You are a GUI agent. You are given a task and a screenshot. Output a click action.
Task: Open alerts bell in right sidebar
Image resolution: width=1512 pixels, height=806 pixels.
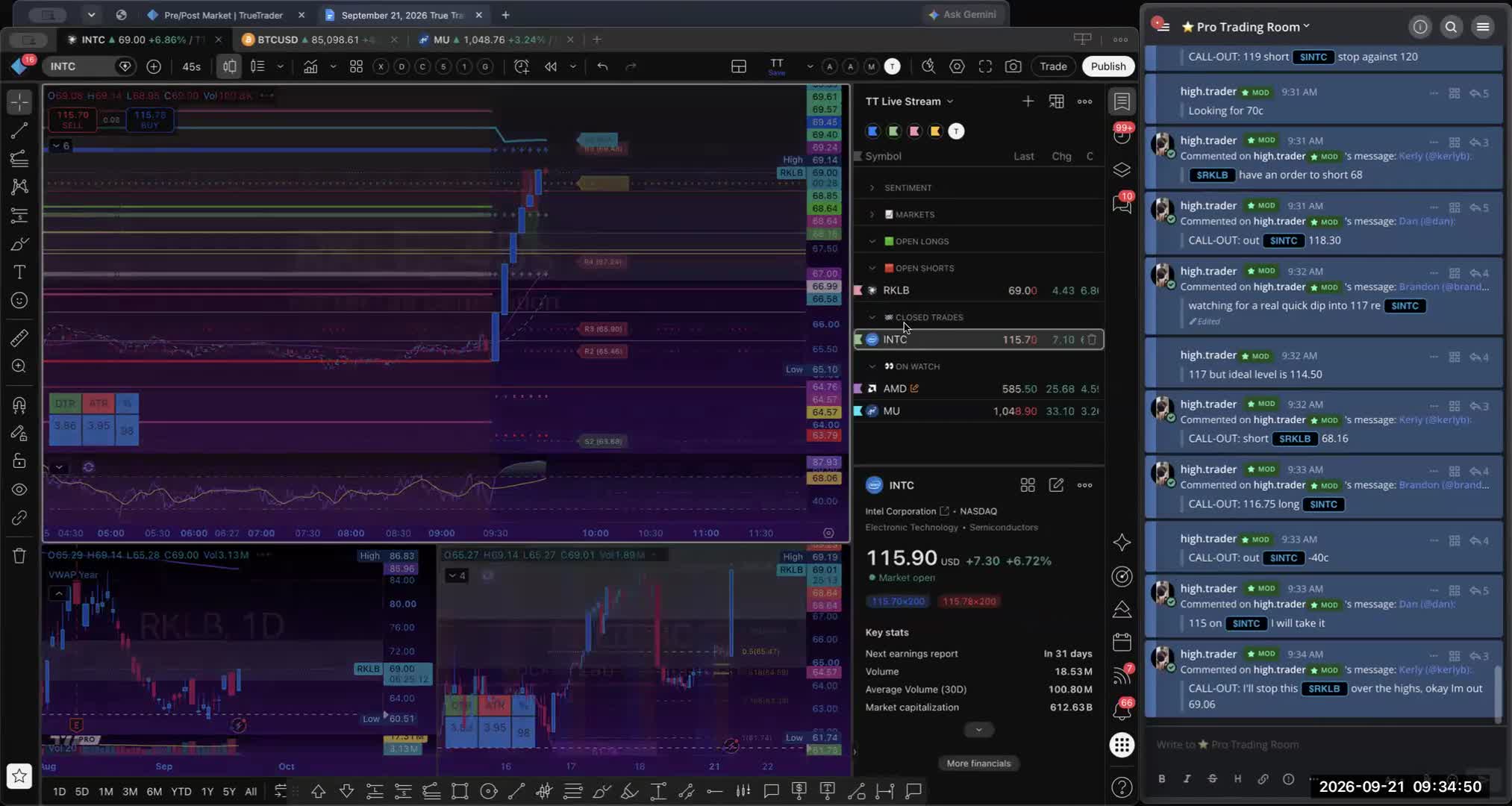point(1121,711)
